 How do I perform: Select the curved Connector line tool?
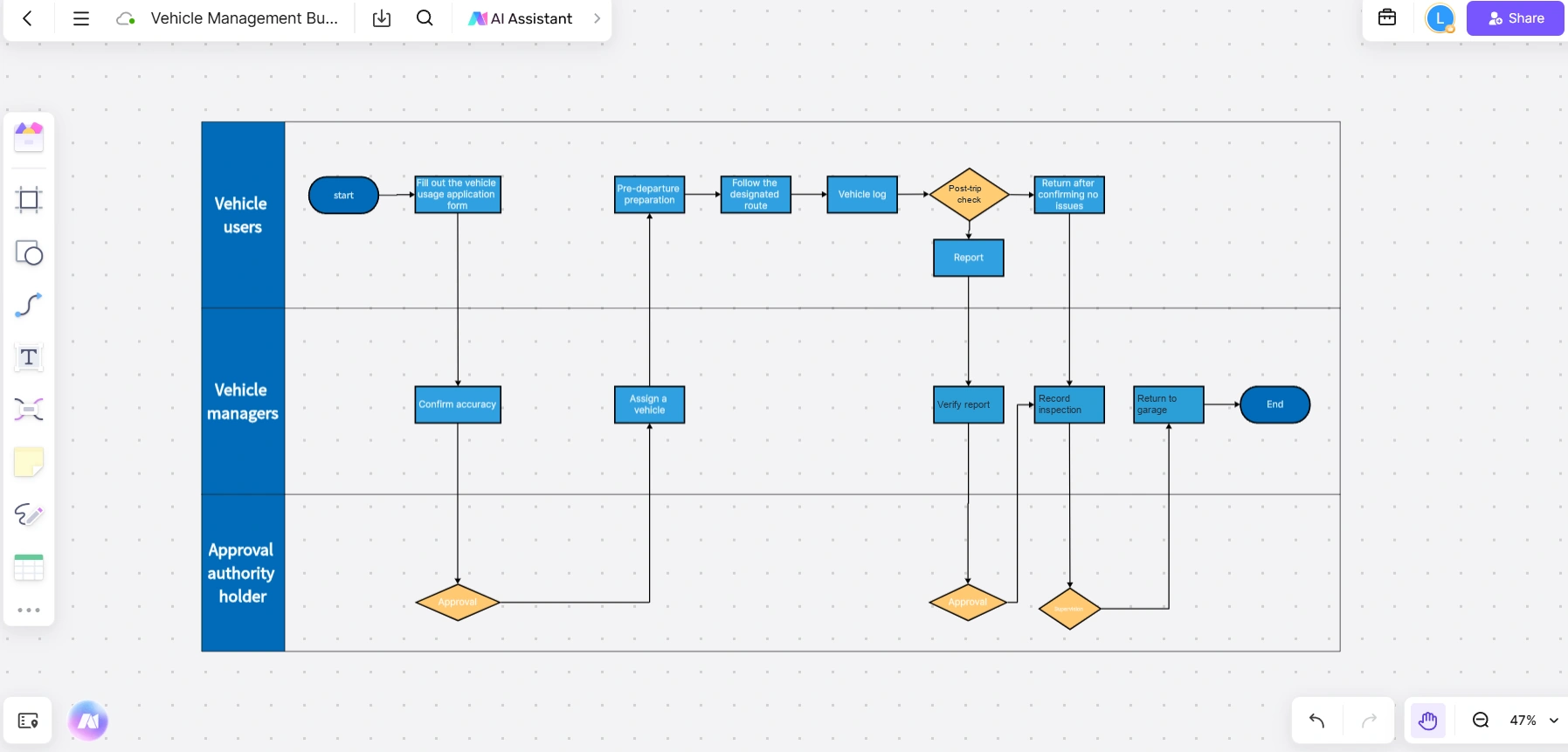click(x=29, y=305)
